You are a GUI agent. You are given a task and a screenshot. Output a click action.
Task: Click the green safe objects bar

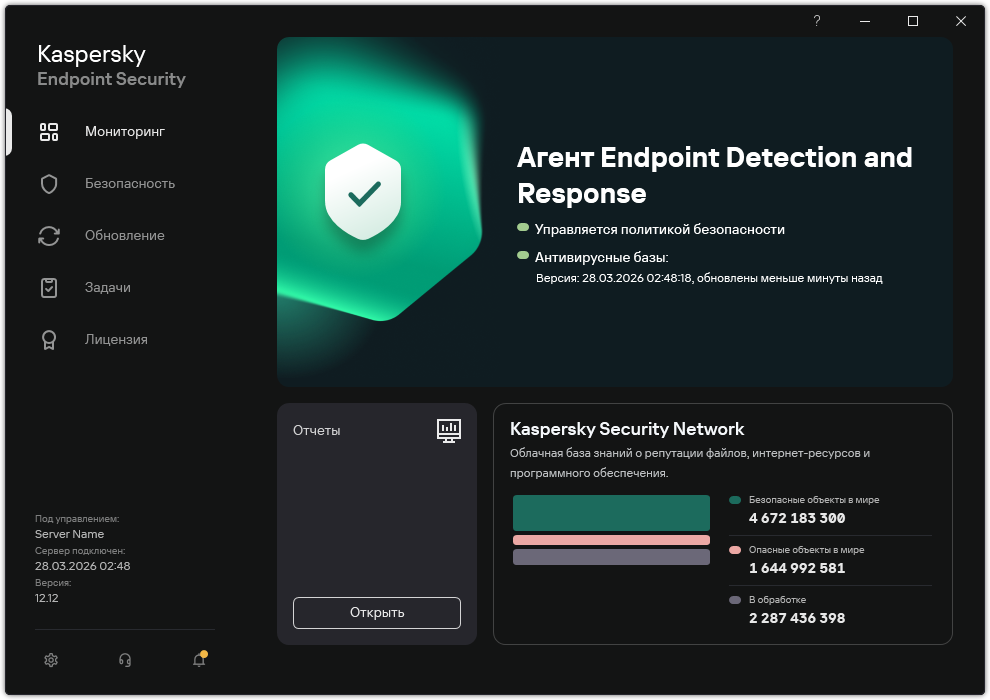(x=611, y=513)
